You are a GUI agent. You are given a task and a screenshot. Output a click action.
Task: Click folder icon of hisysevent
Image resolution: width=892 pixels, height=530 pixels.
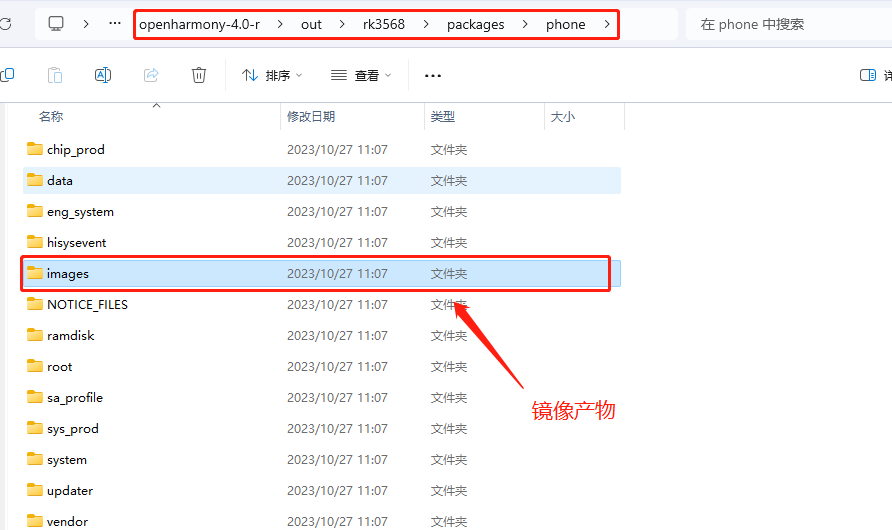tap(35, 242)
